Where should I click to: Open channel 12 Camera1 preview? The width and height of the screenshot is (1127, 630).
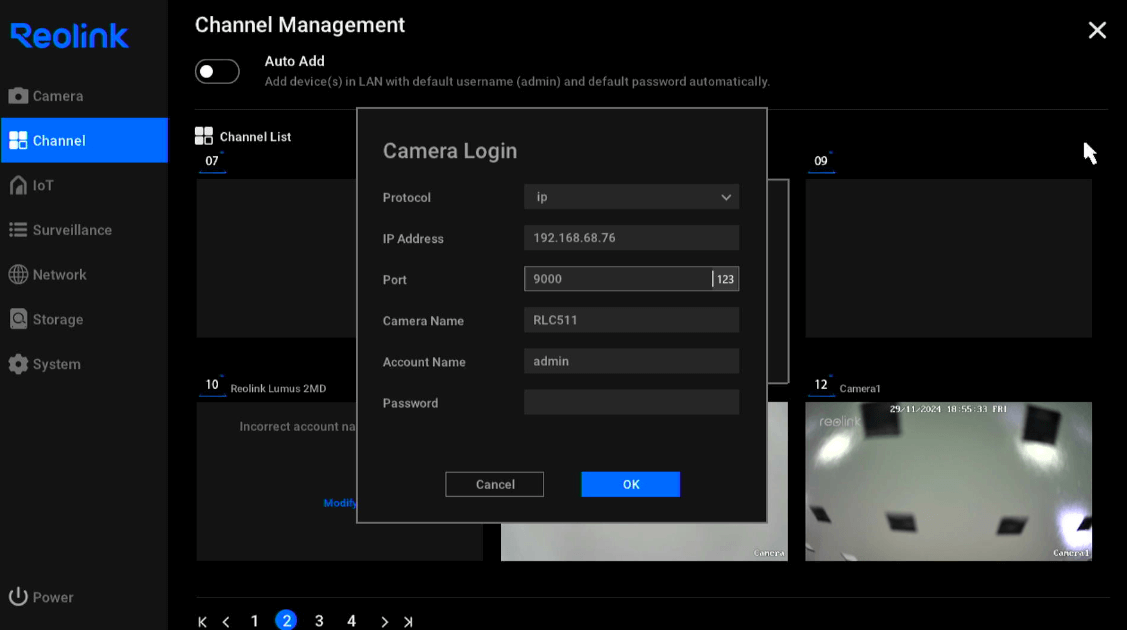tap(948, 481)
